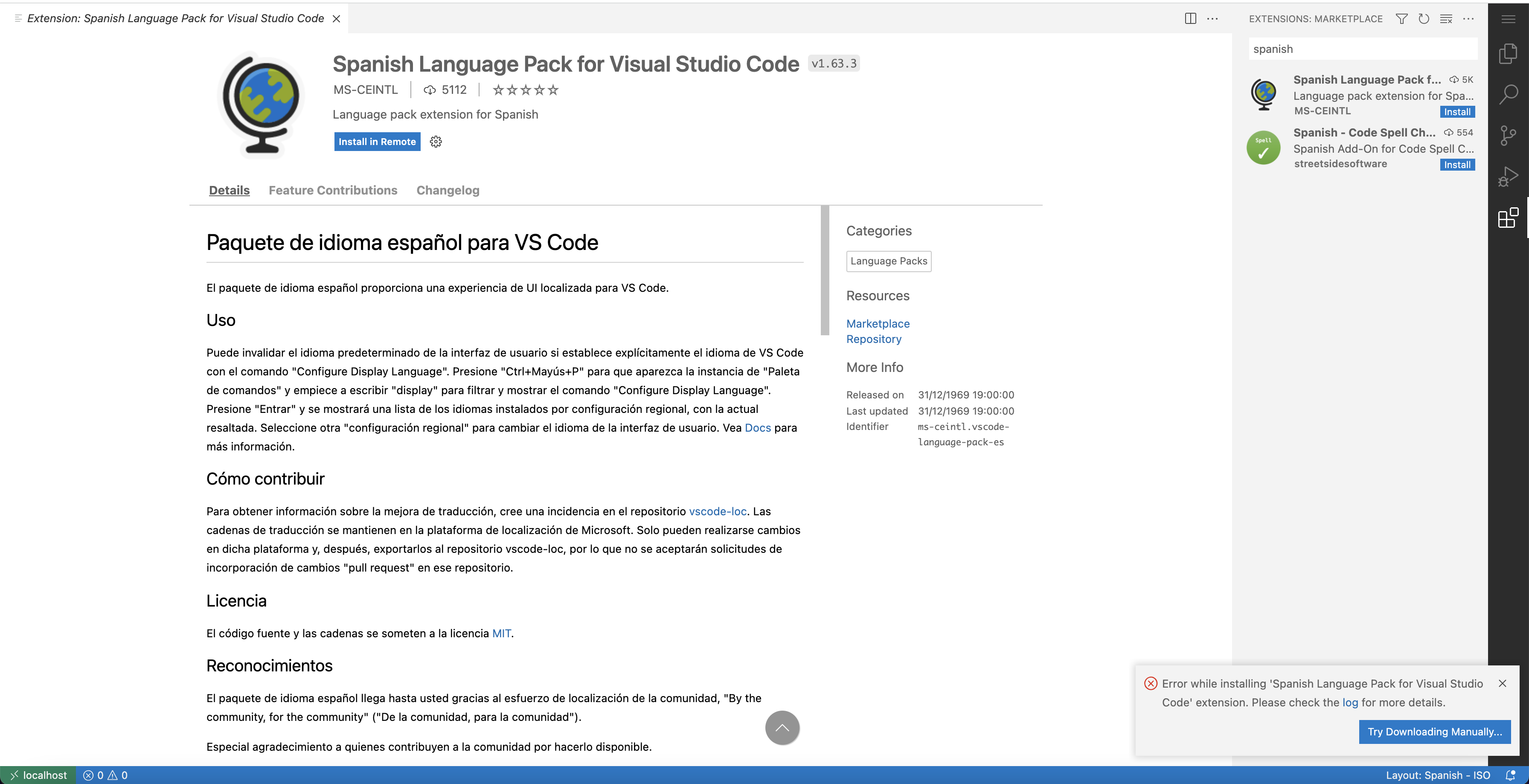Click the extensions search field containing spanish

pyautogui.click(x=1363, y=49)
